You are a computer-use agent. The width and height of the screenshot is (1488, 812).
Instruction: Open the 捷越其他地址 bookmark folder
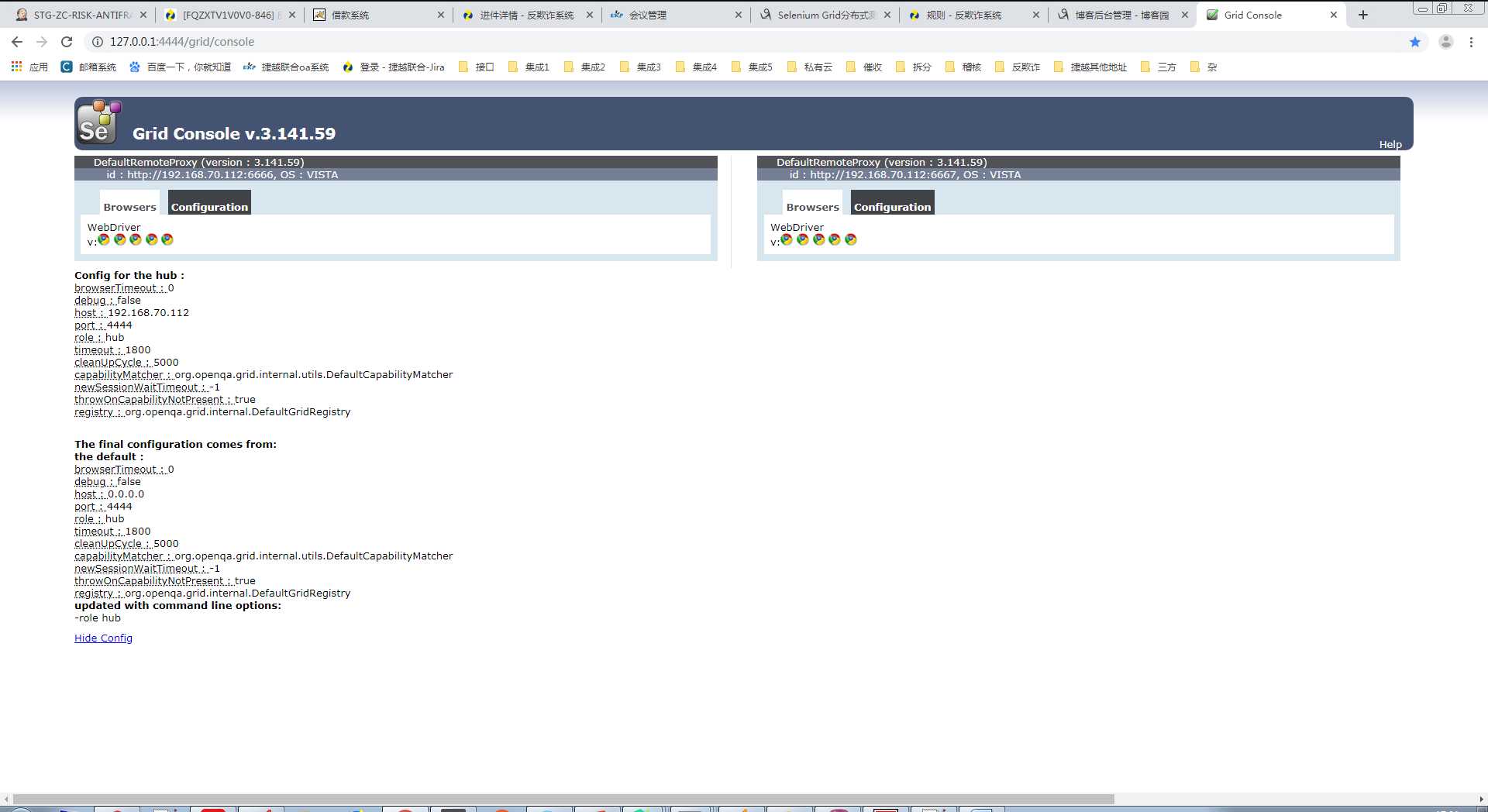tap(1090, 67)
